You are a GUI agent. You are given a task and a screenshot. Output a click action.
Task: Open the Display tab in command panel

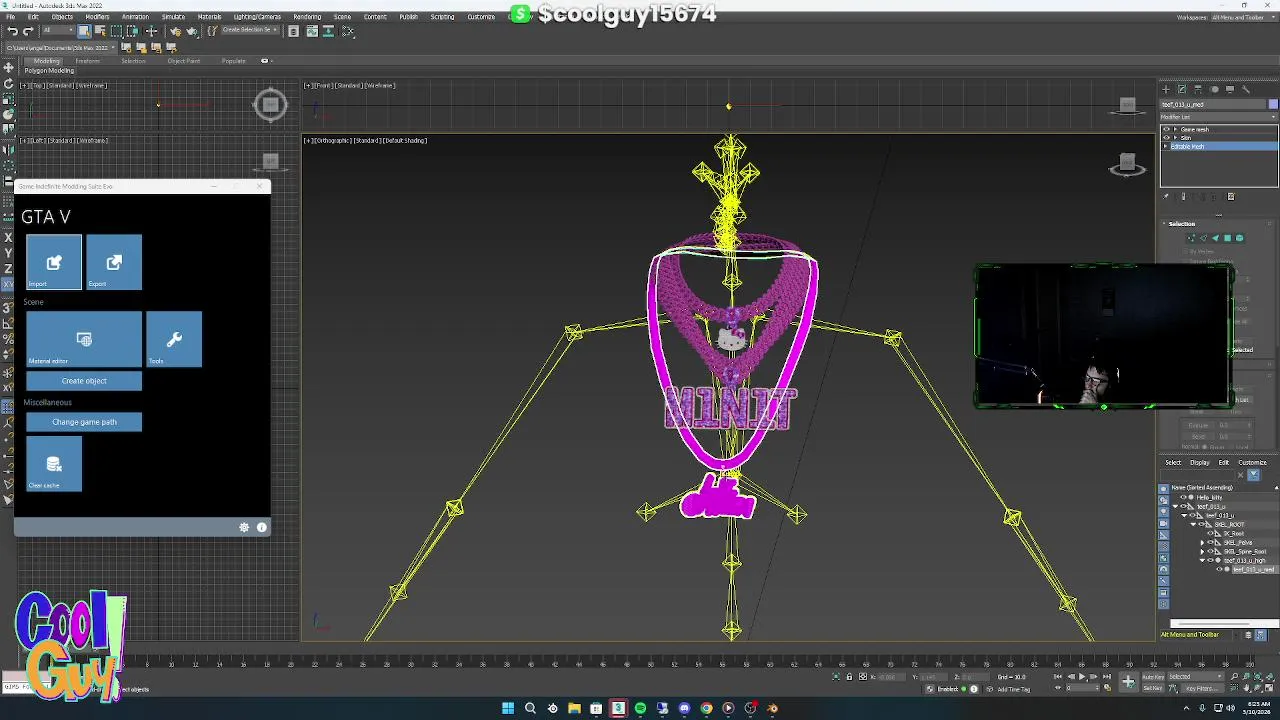tap(1230, 89)
